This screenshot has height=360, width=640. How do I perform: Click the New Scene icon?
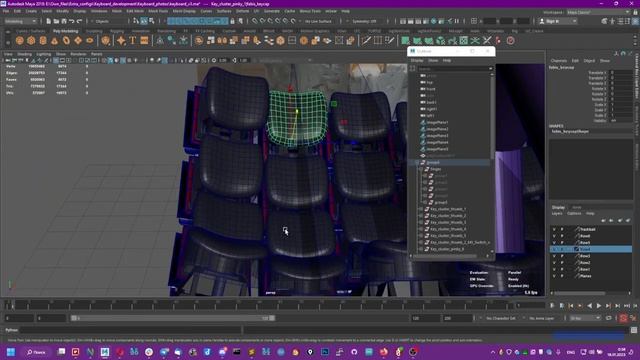coord(49,21)
